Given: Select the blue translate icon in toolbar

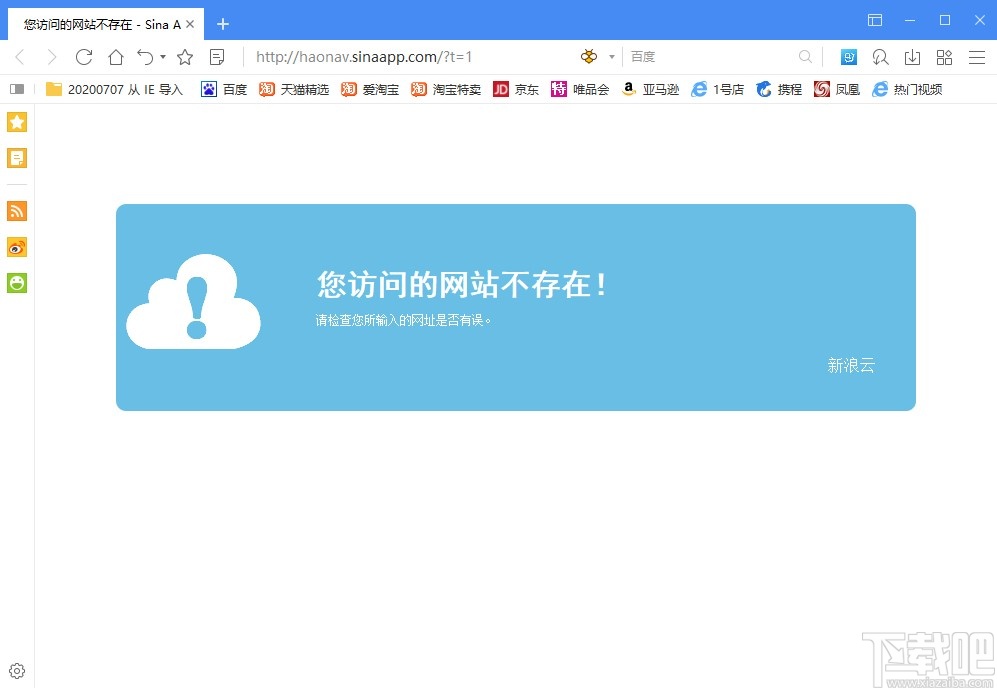Looking at the screenshot, I should [x=849, y=57].
